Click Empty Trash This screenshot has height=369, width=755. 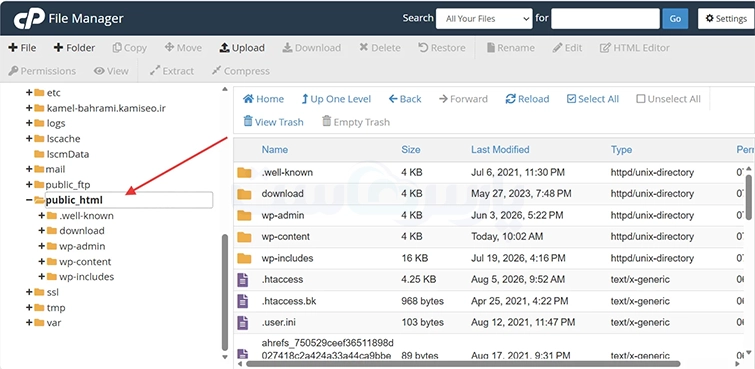click(x=356, y=122)
